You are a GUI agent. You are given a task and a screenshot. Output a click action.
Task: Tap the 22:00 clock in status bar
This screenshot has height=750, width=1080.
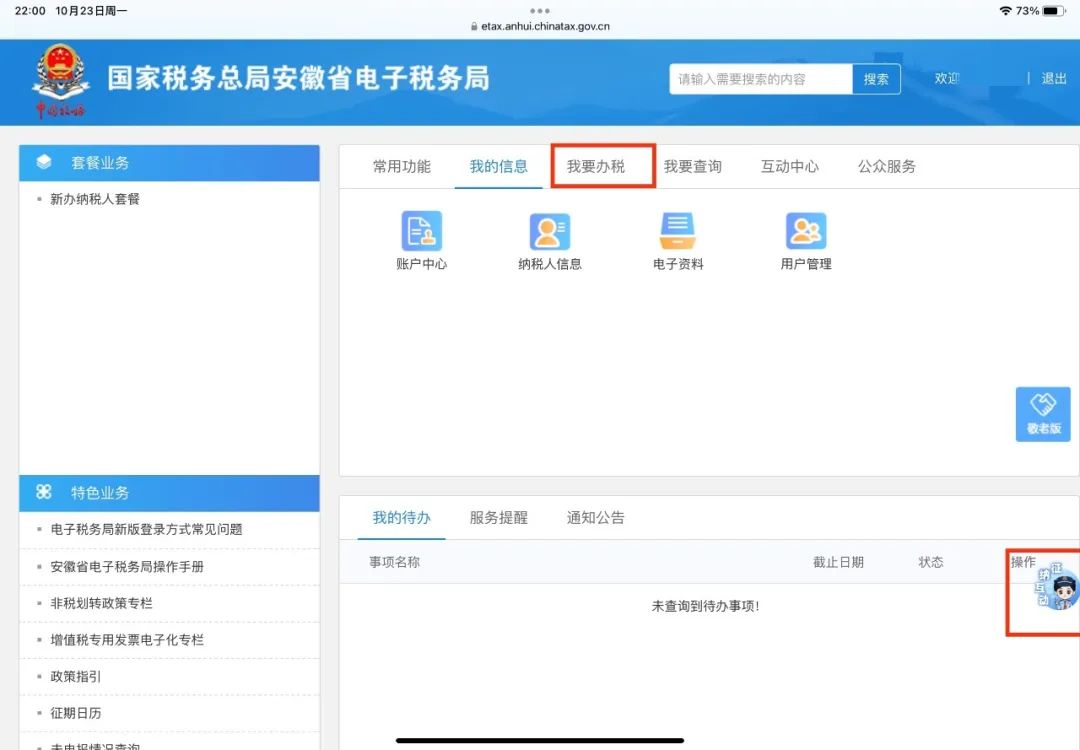coord(30,11)
